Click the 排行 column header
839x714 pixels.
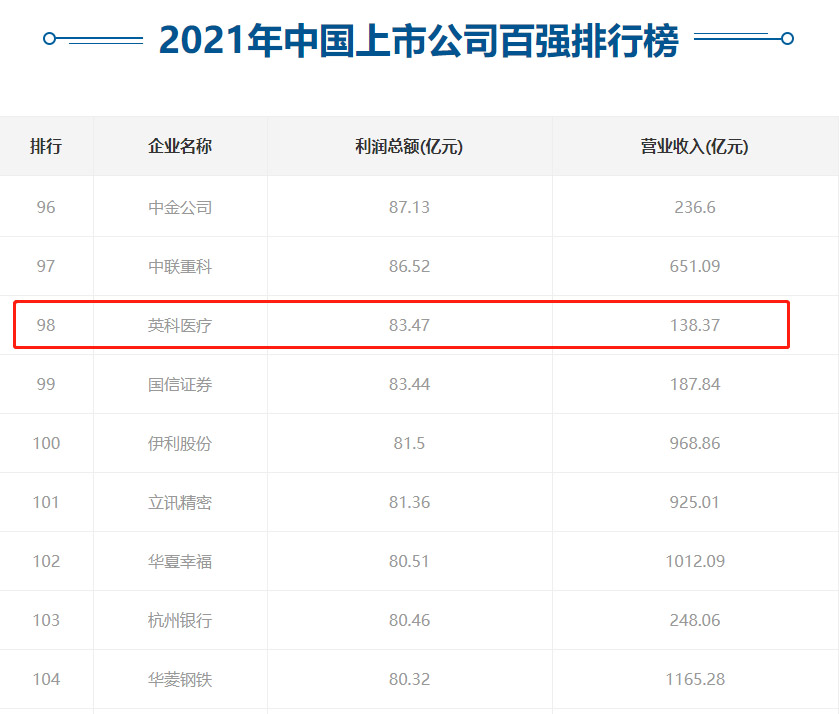coord(46,146)
